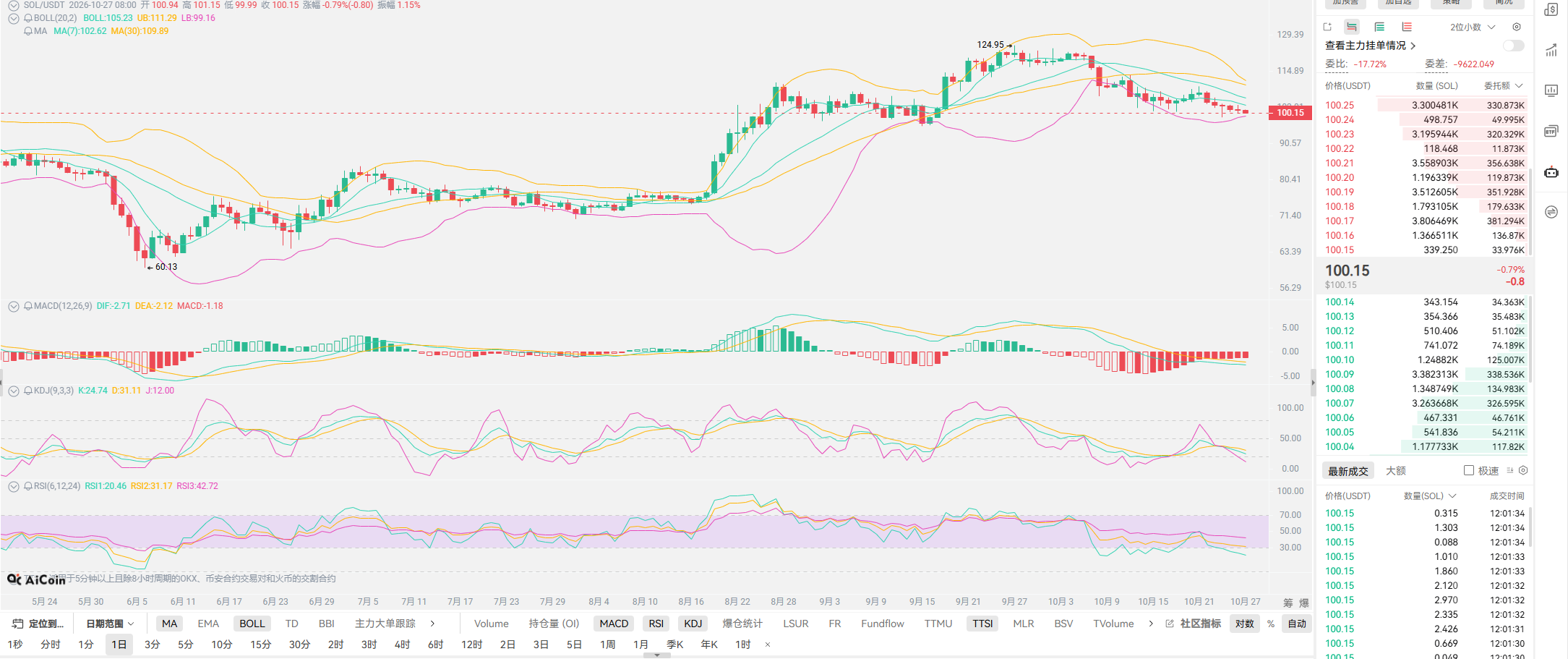Click the recent trades filter icon

[1510, 470]
